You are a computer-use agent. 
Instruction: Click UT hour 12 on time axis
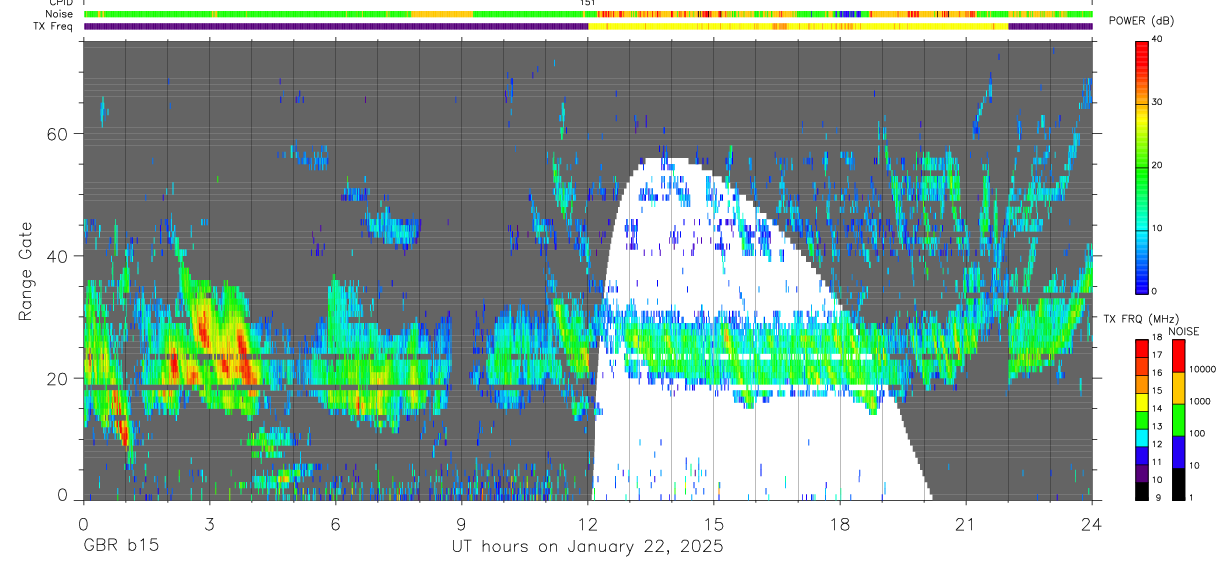pos(588,523)
